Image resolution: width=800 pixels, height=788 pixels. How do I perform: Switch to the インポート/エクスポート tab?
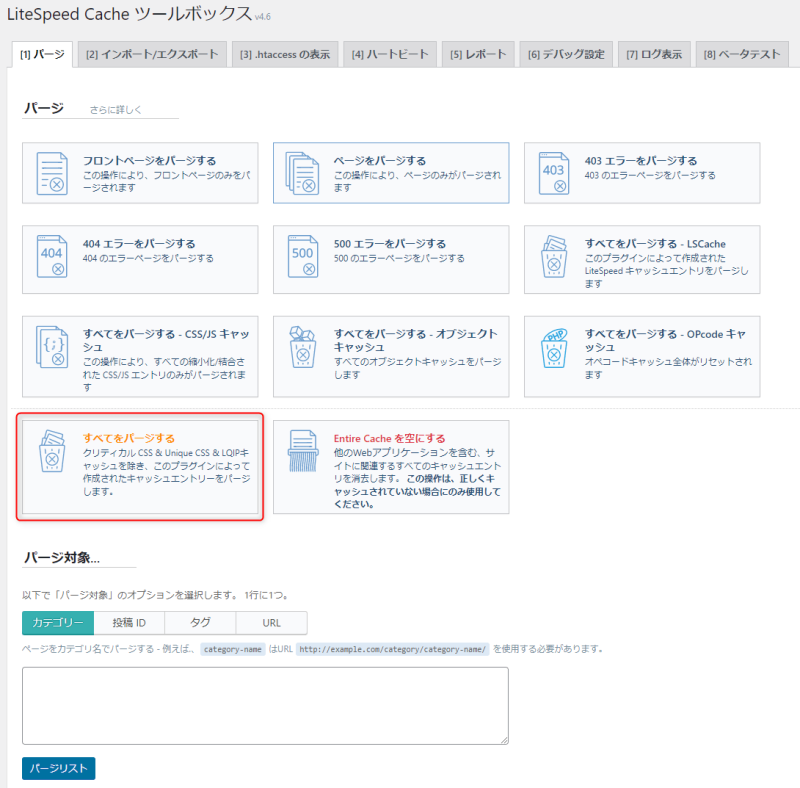[151, 54]
